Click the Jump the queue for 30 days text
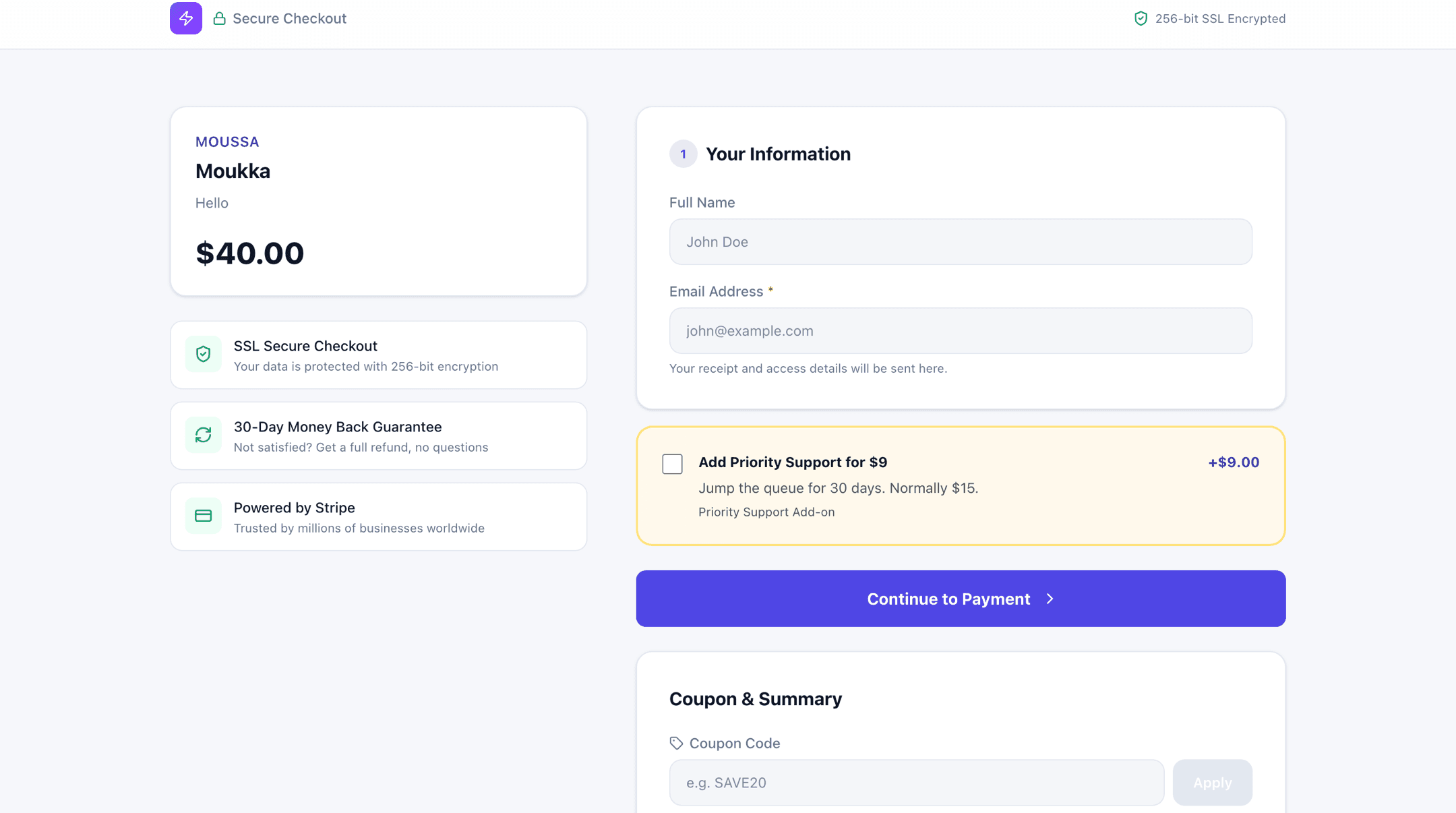Image resolution: width=1456 pixels, height=813 pixels. point(839,488)
